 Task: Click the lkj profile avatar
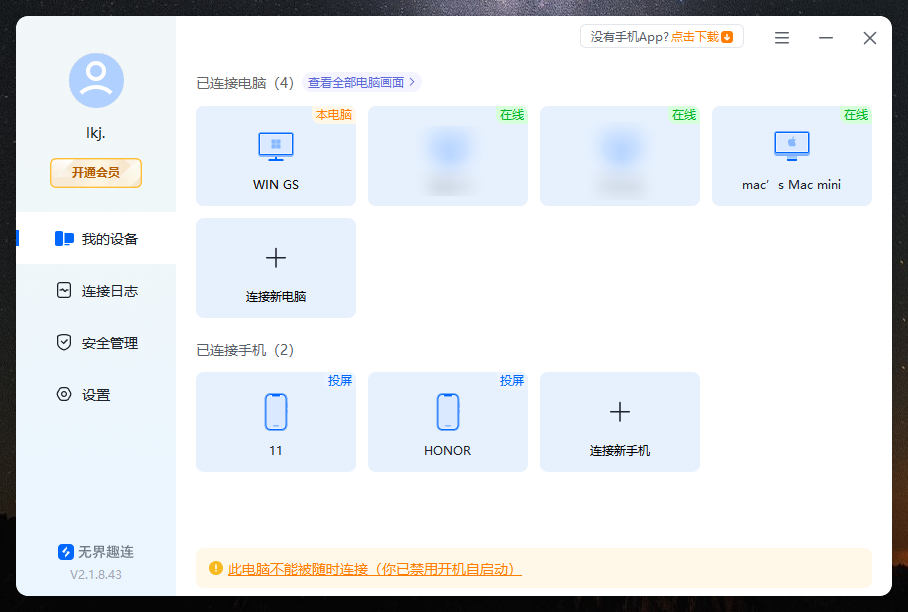click(95, 81)
